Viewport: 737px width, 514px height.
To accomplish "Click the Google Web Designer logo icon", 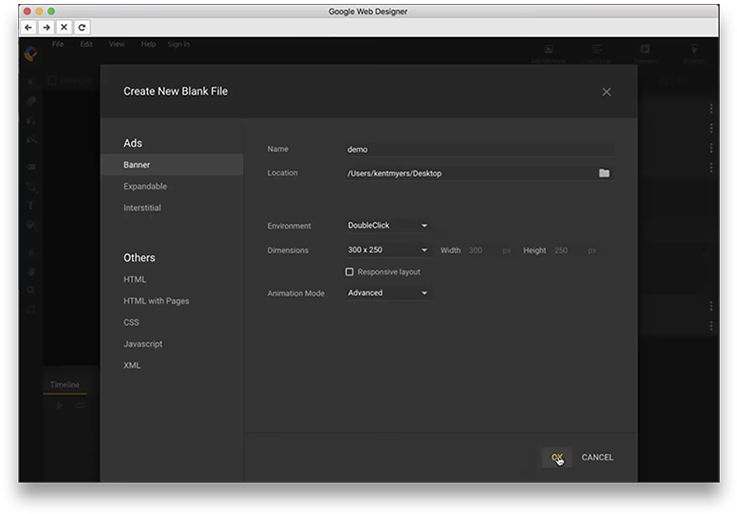I will point(31,54).
